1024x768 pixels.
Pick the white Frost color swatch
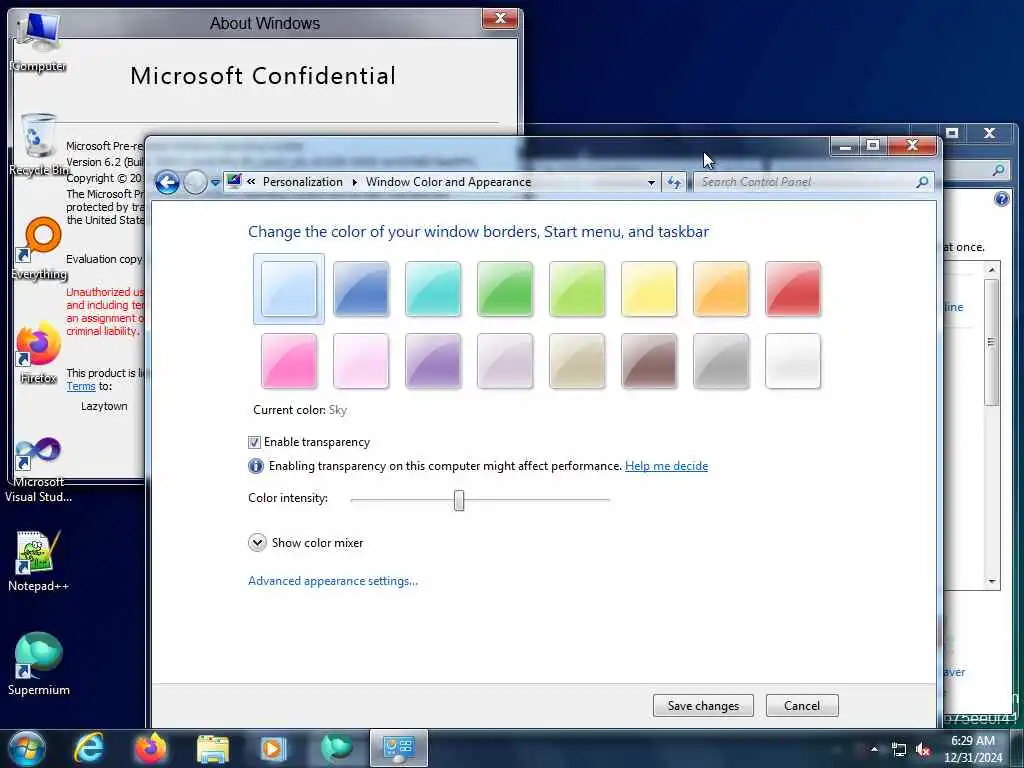tap(793, 361)
